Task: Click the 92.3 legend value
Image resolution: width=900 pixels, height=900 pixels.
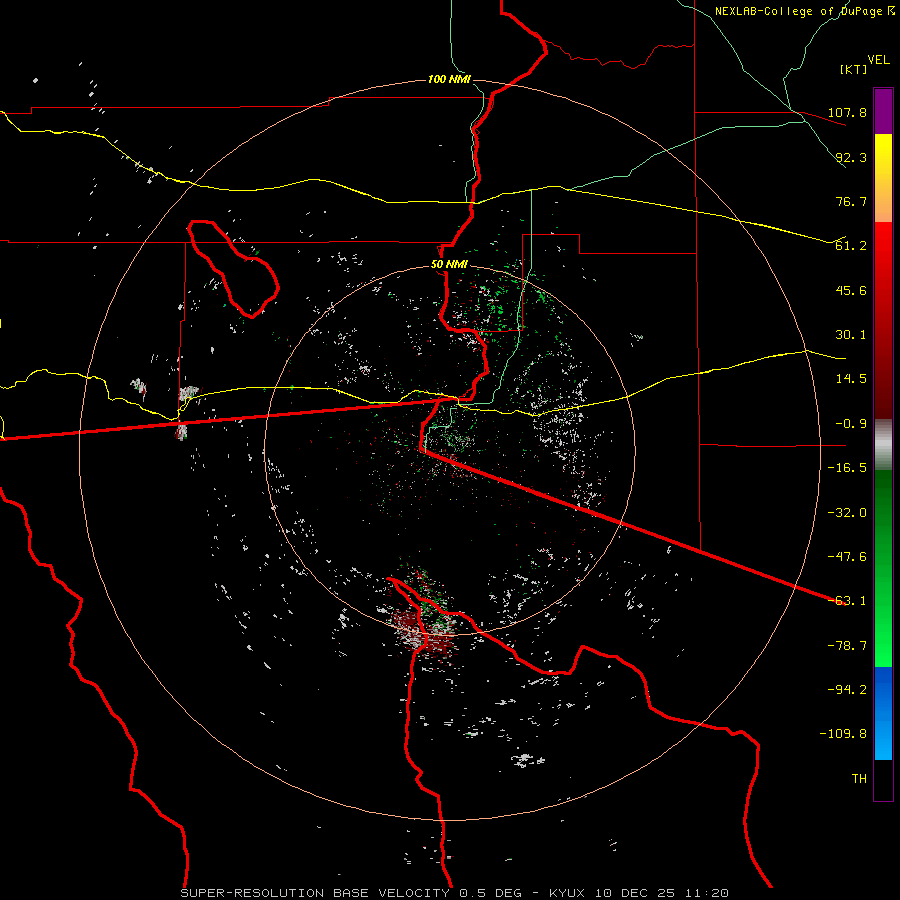Action: (851, 157)
